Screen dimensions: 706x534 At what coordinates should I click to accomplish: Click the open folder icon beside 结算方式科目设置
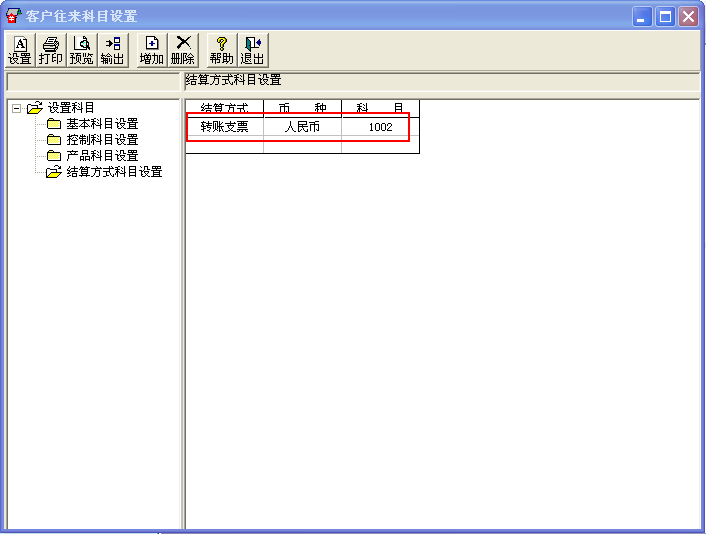tap(54, 172)
